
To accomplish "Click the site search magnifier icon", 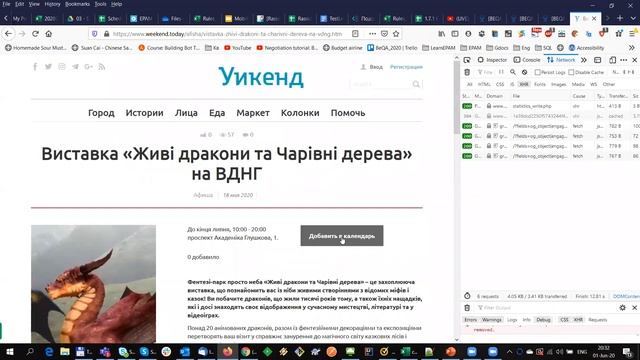I will coord(416,84).
